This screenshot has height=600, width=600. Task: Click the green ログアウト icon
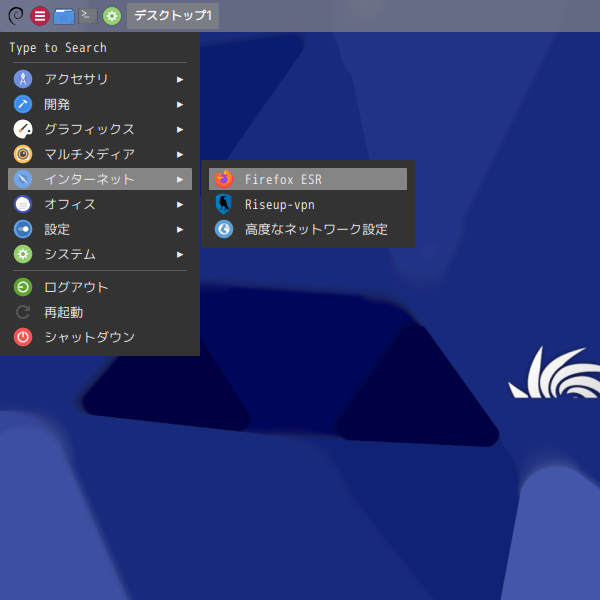[23, 287]
